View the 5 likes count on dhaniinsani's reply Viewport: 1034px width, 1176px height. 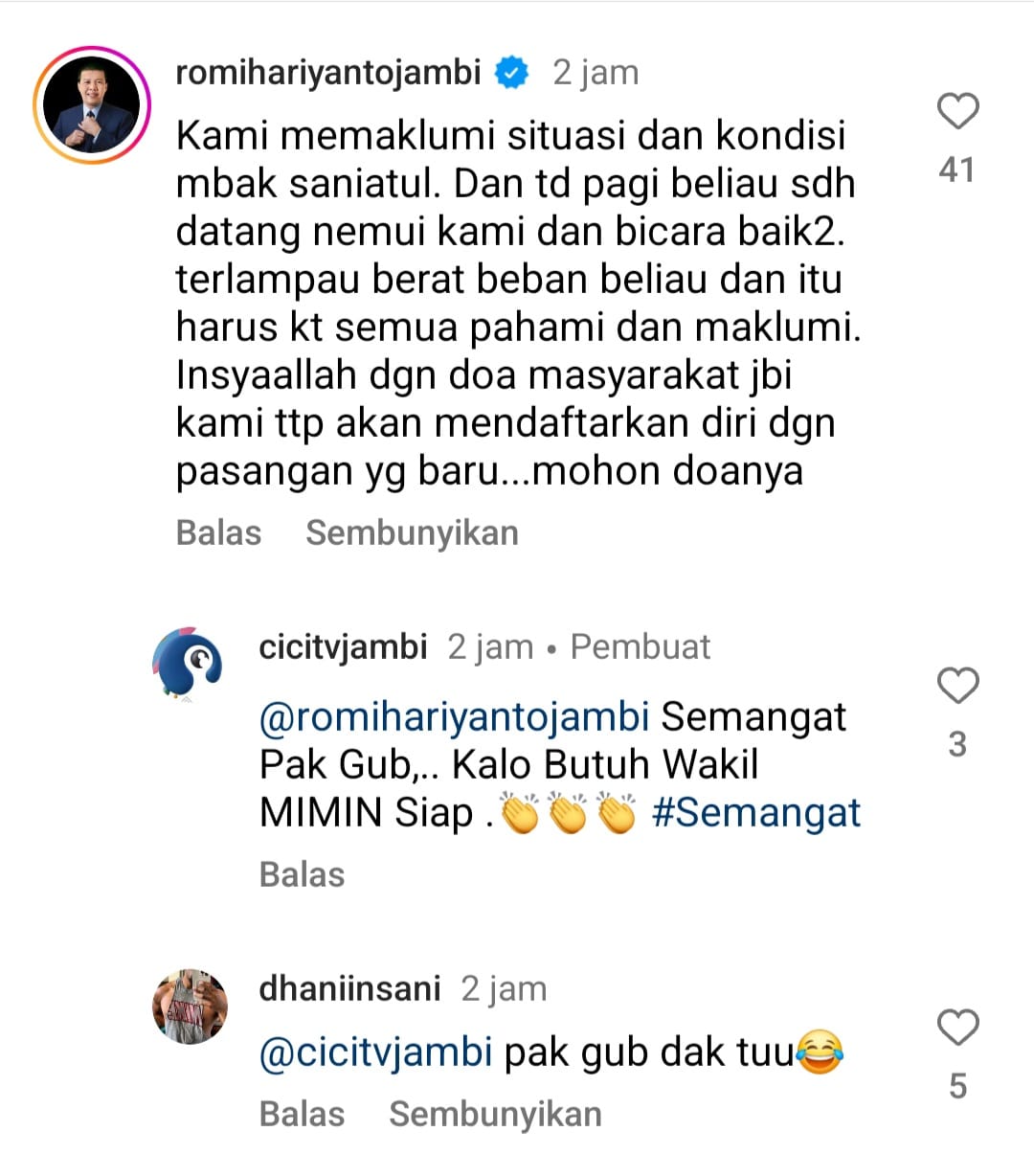[957, 1086]
